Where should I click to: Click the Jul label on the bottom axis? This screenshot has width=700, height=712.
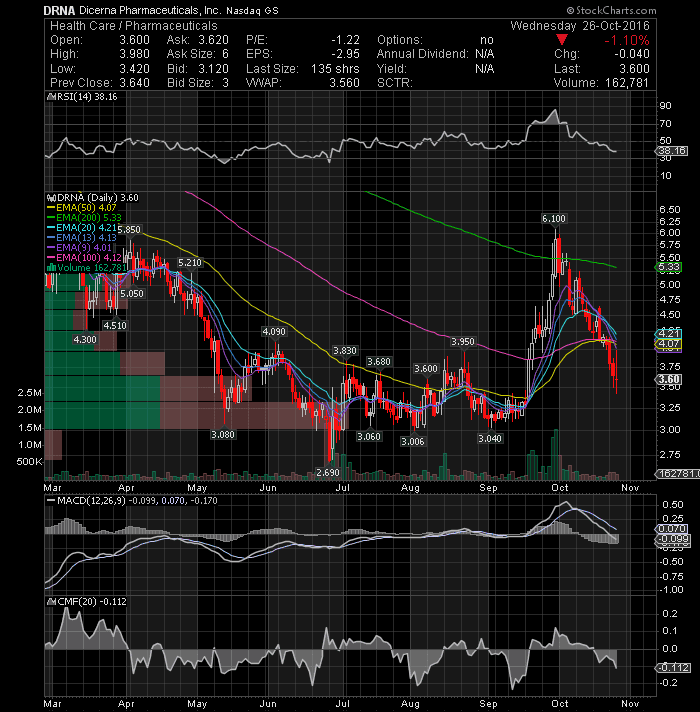343,704
